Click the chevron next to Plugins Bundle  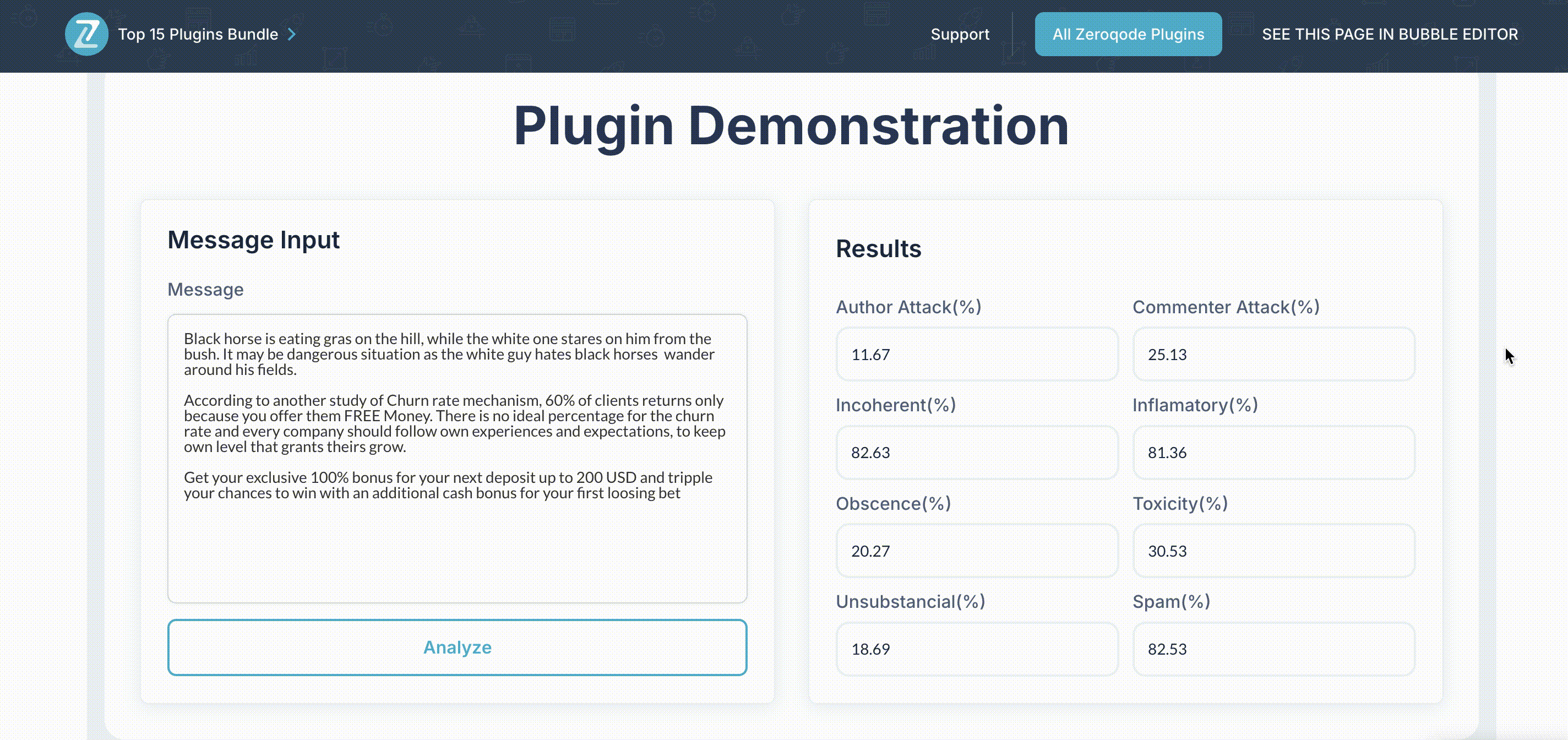pos(292,34)
